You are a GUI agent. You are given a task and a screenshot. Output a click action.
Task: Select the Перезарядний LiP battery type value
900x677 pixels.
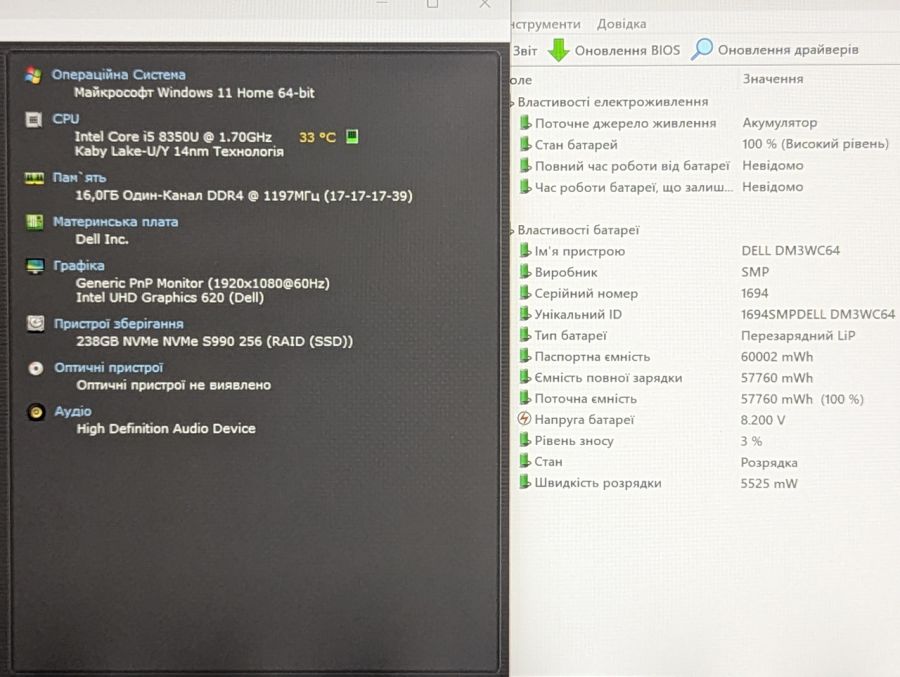[x=798, y=335]
